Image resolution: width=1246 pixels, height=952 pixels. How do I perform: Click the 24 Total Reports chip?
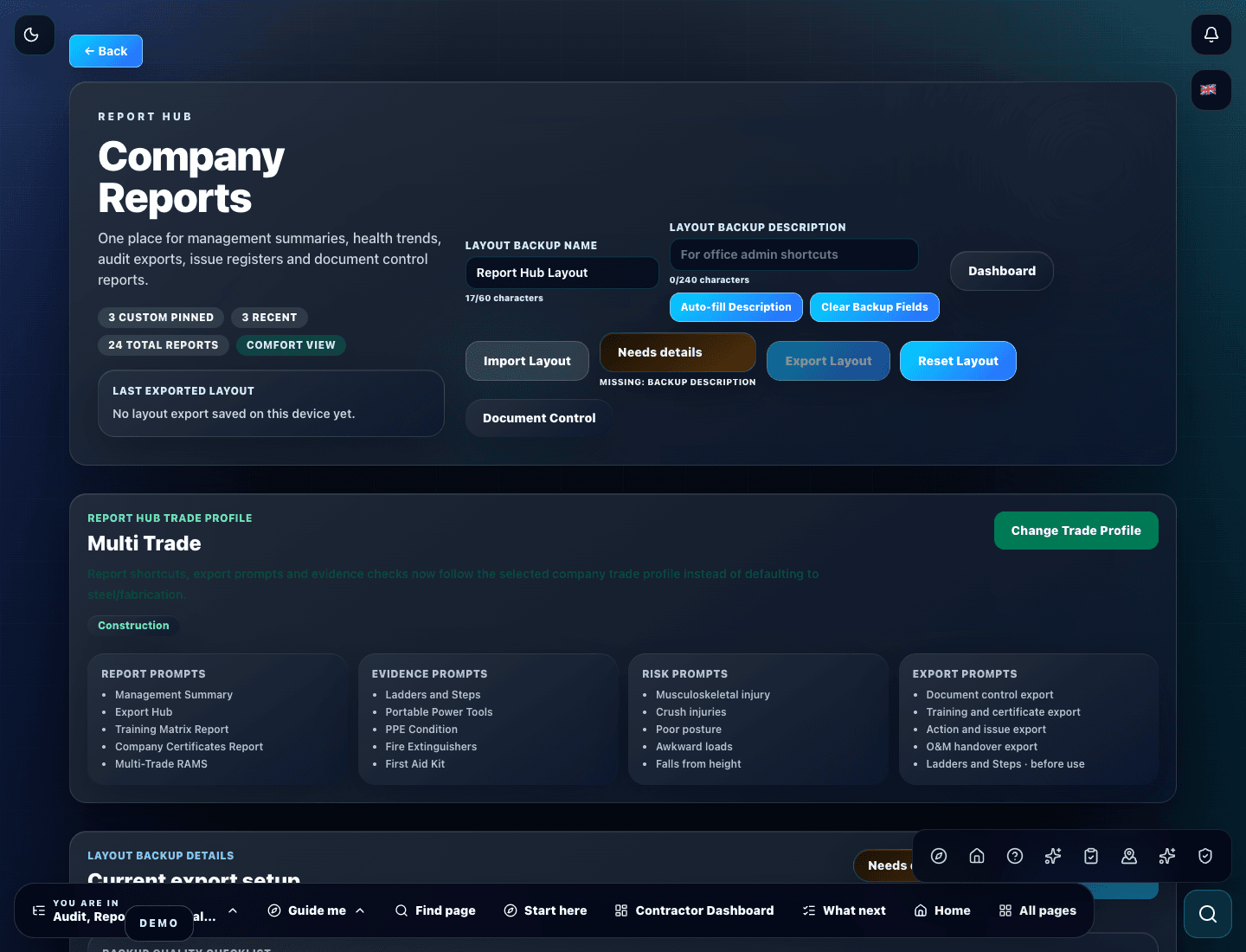point(164,345)
